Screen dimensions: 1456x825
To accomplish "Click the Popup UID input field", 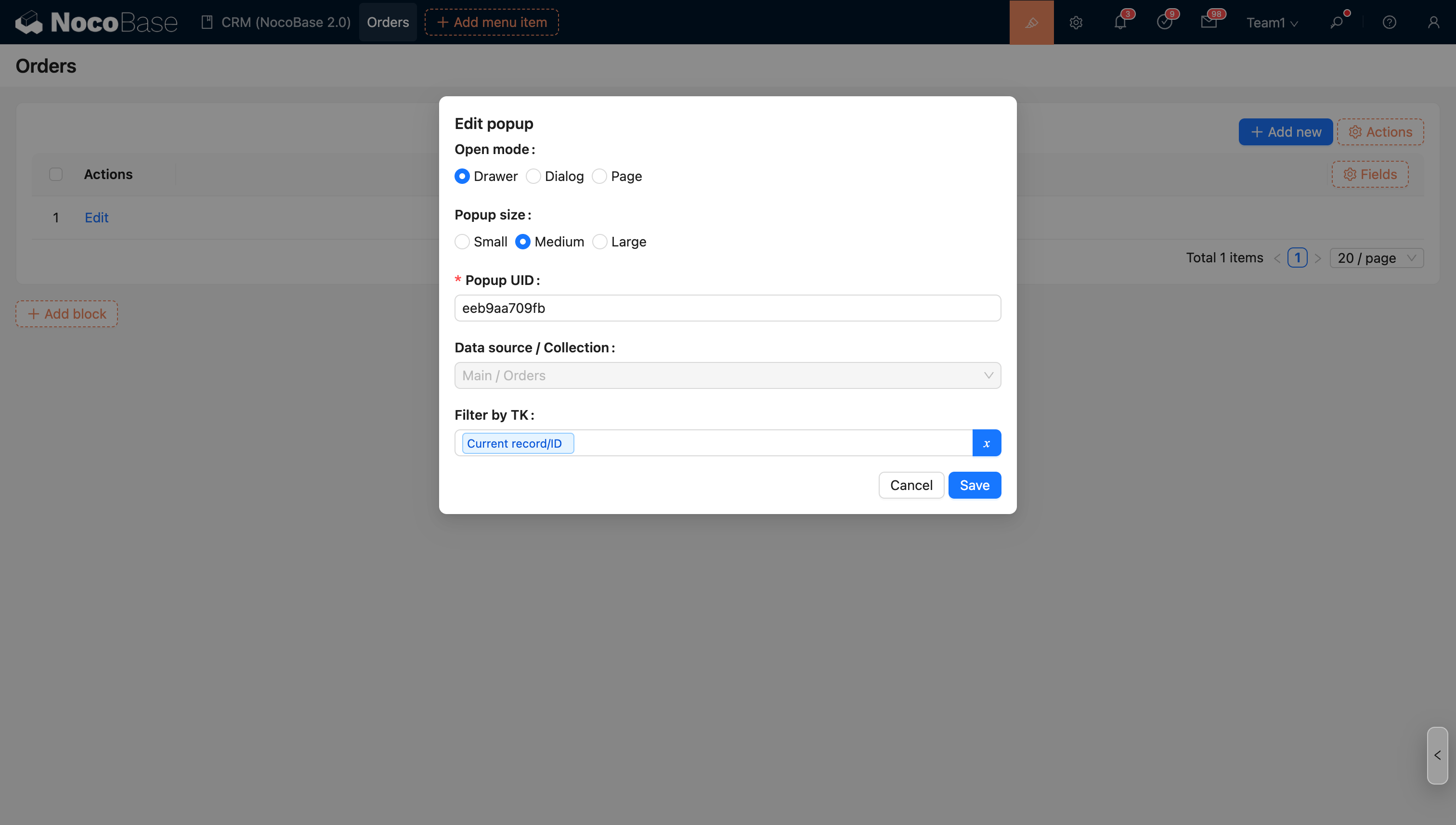I will 727,308.
